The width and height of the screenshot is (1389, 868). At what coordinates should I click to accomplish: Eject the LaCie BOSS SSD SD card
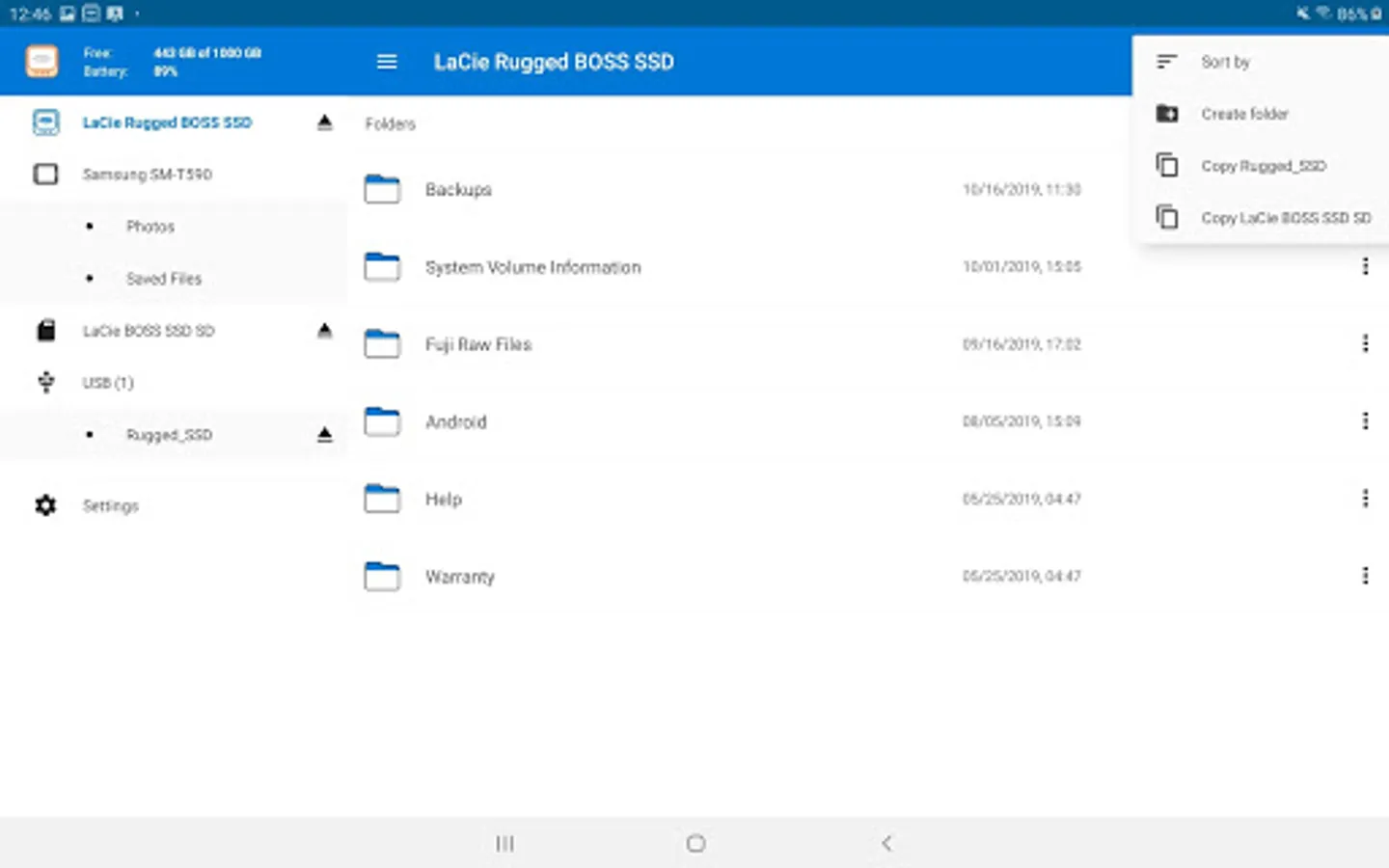[x=325, y=331]
